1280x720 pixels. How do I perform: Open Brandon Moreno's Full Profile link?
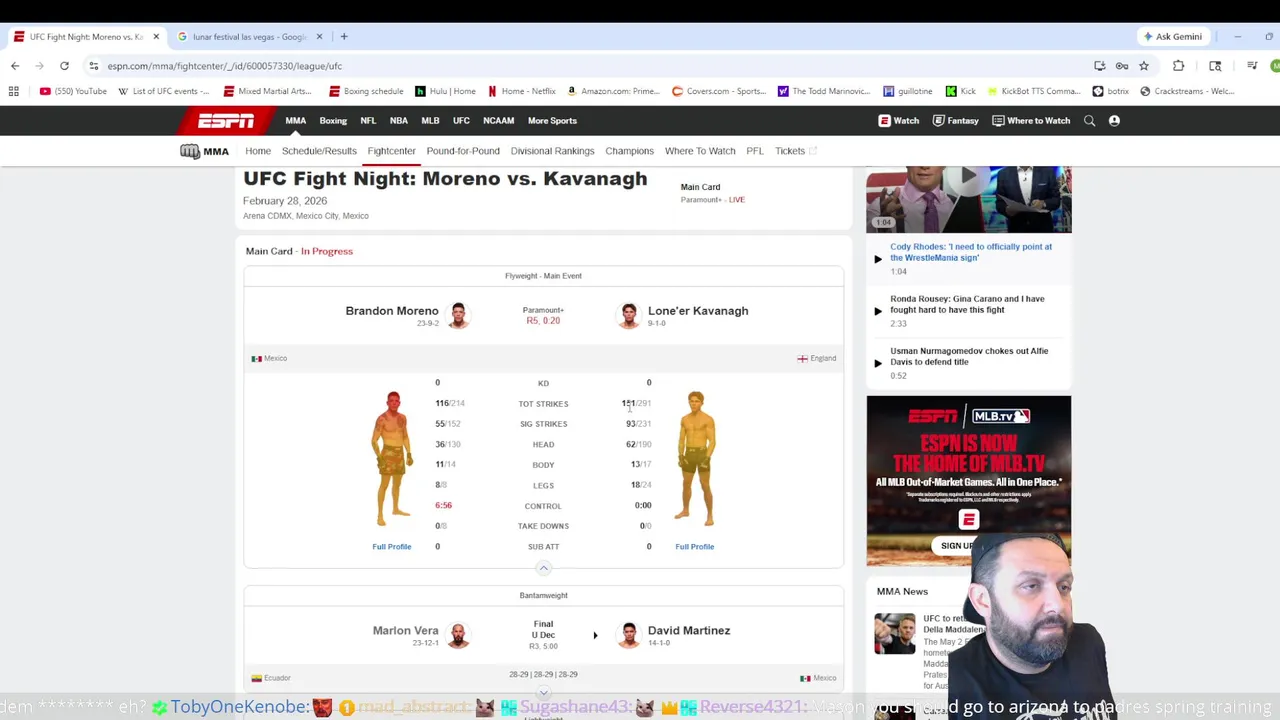392,547
